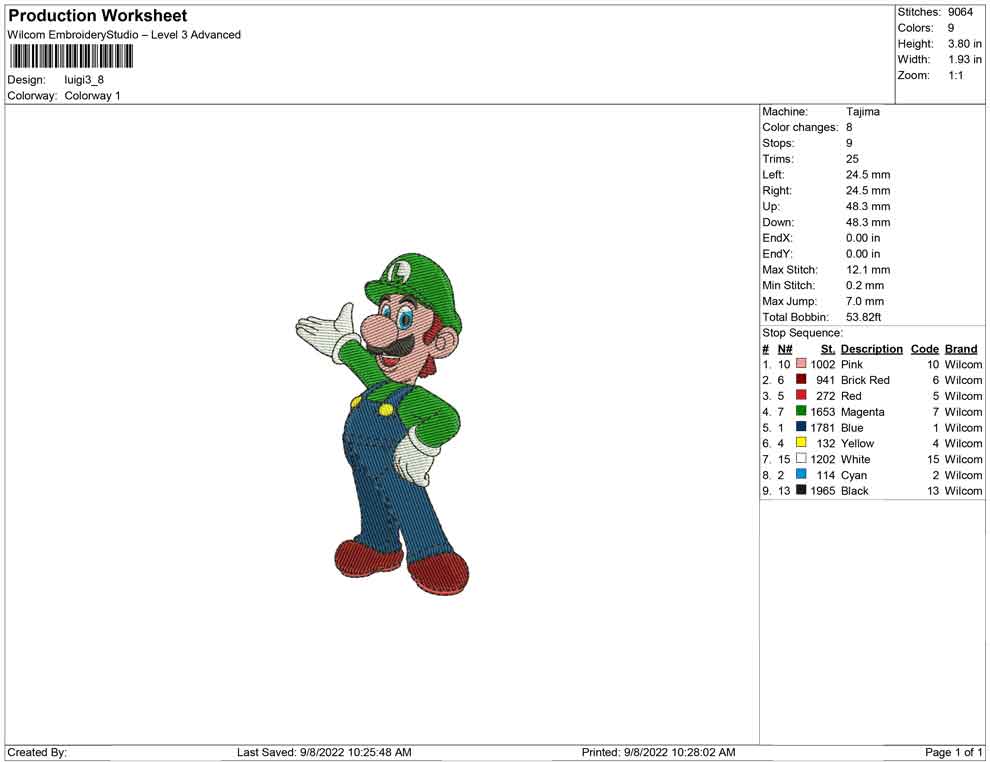Click the 'N#' column header
This screenshot has height=762, width=990.
pos(785,349)
